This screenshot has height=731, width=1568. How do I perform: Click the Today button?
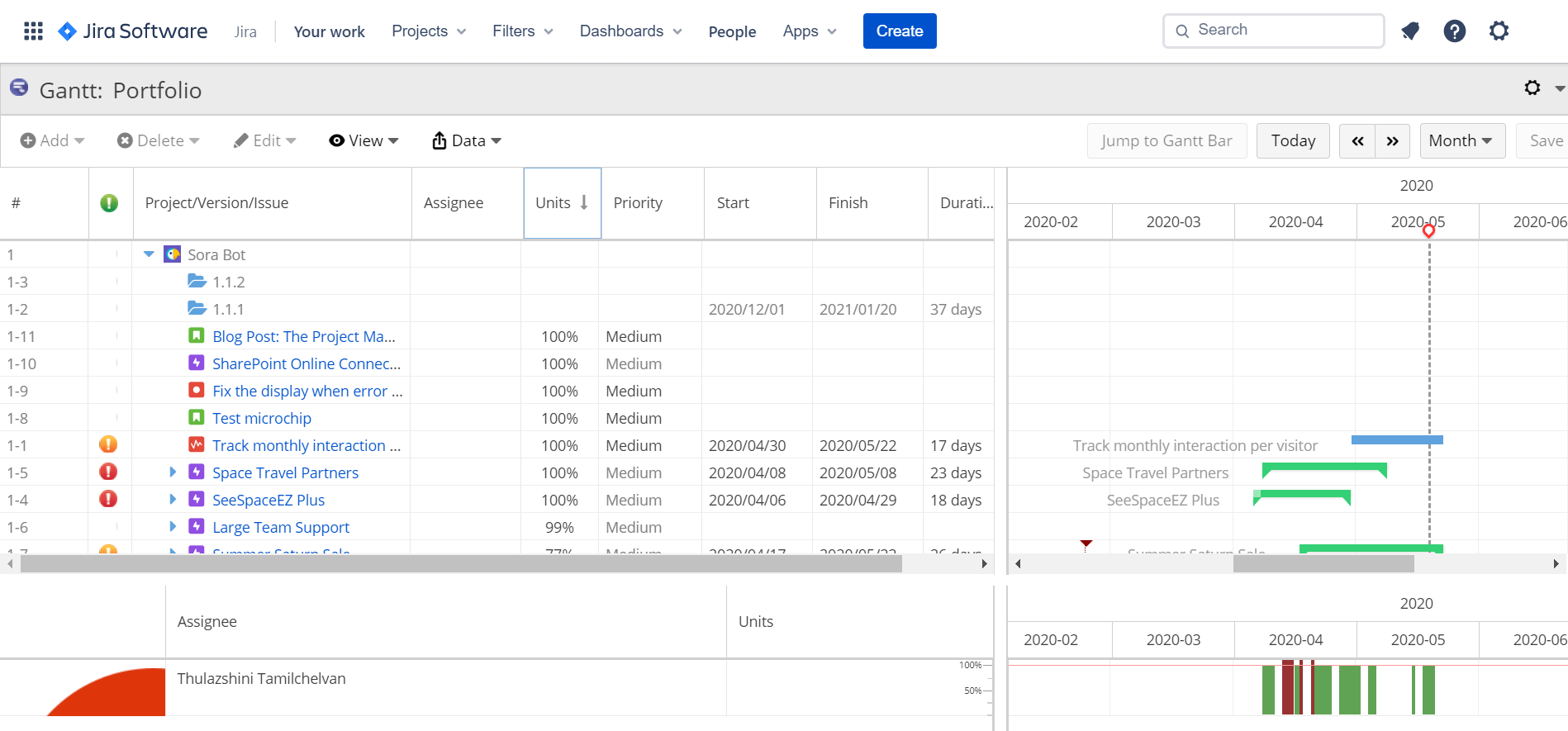[x=1293, y=141]
